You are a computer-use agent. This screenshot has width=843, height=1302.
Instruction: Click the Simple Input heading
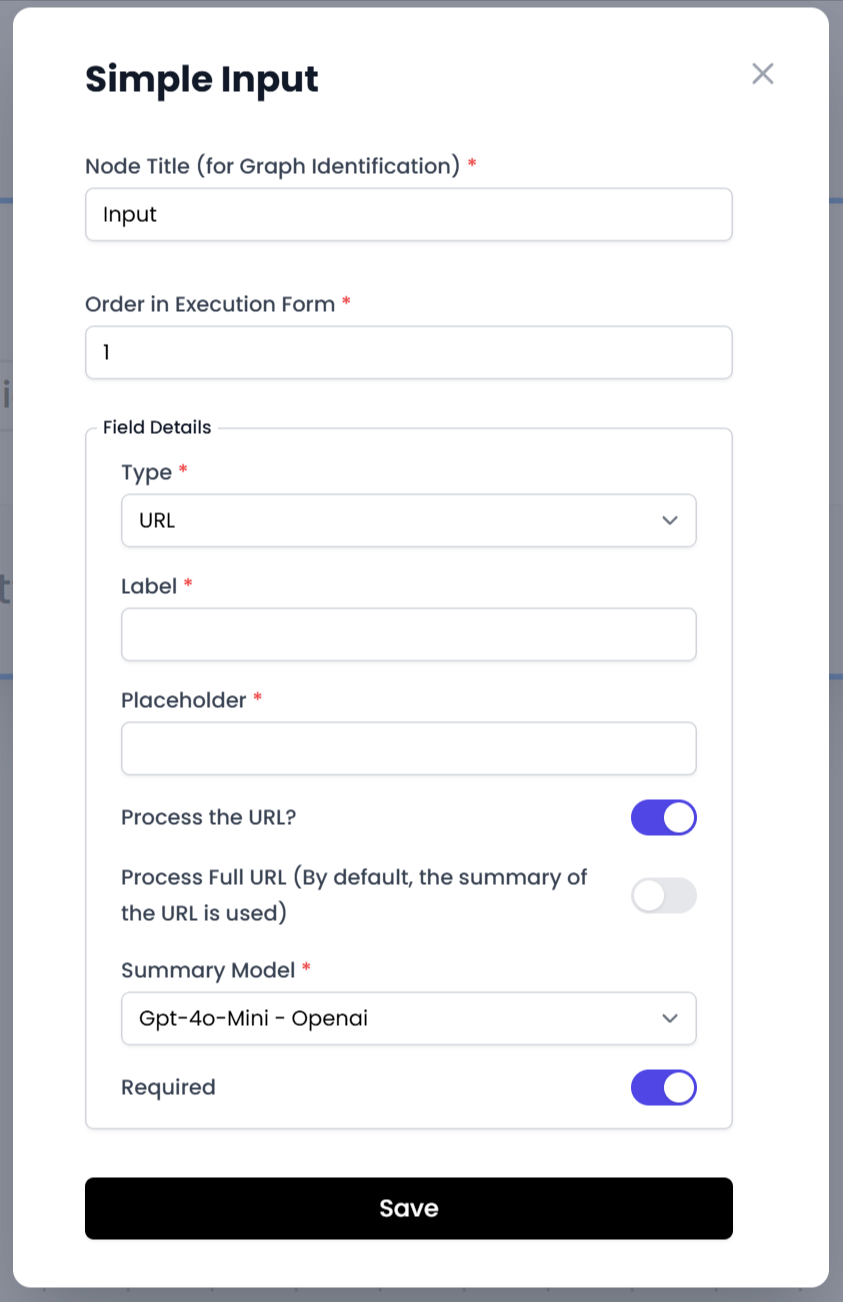pyautogui.click(x=202, y=79)
